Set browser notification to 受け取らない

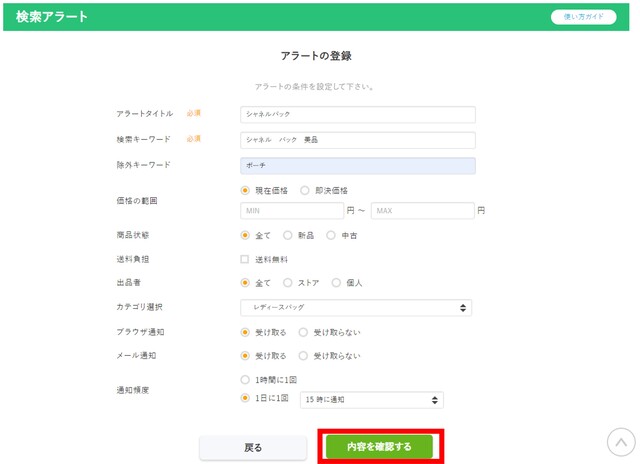(x=304, y=332)
